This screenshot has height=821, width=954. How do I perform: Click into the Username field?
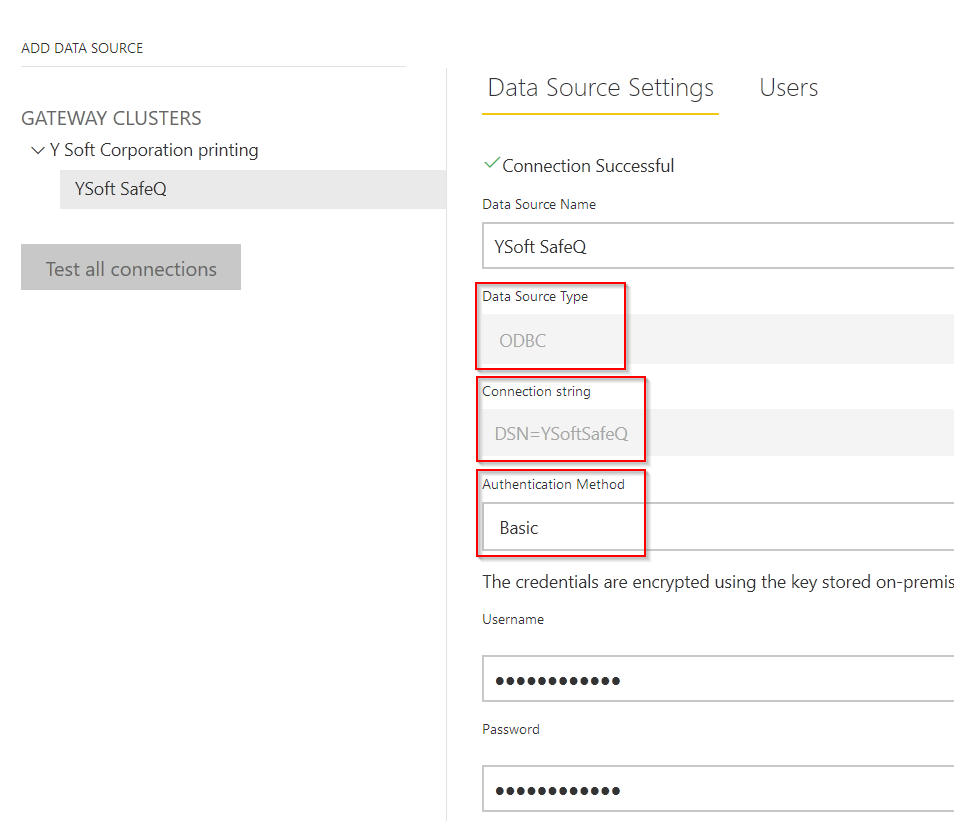coord(718,679)
